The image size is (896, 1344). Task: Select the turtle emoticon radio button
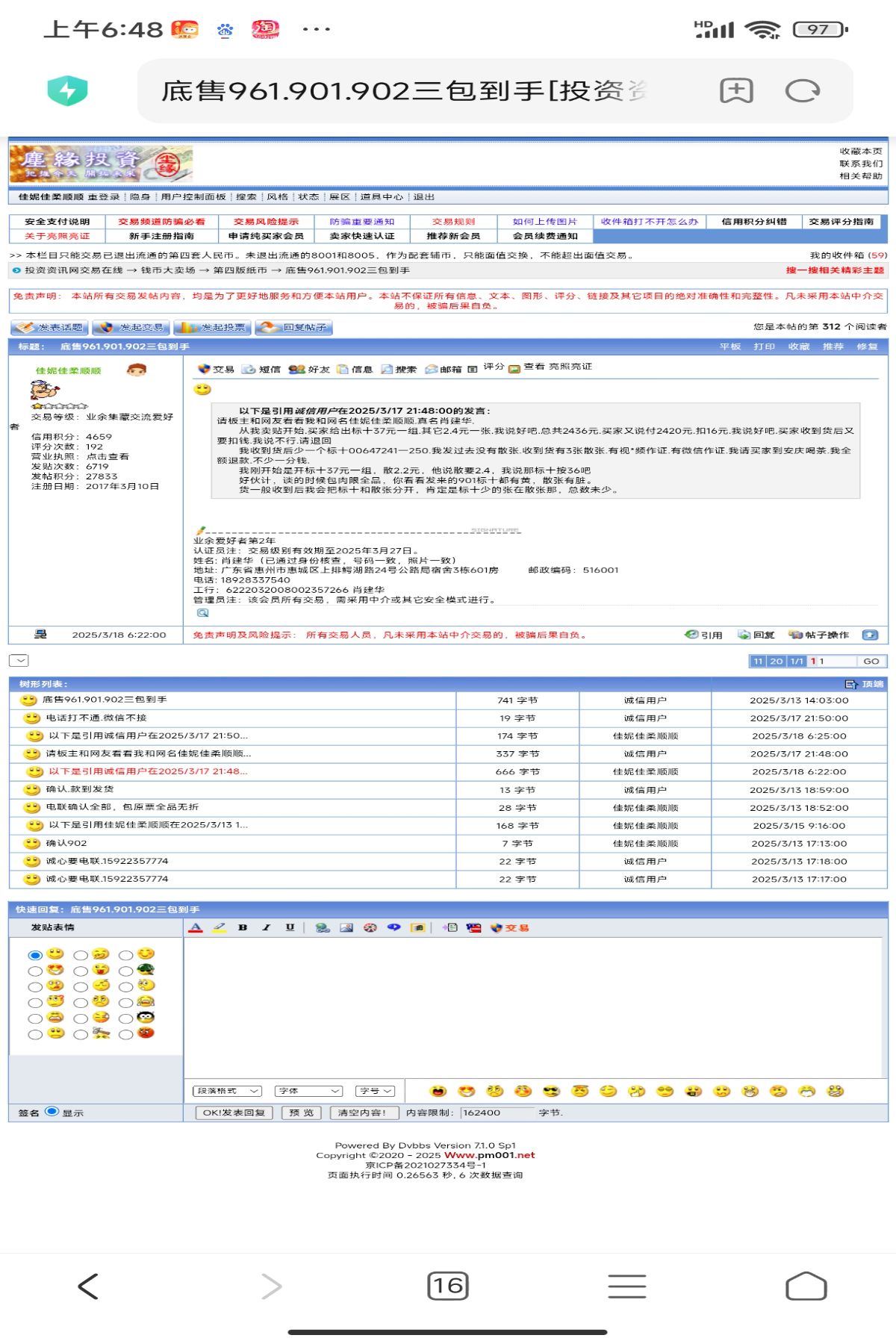click(x=126, y=971)
